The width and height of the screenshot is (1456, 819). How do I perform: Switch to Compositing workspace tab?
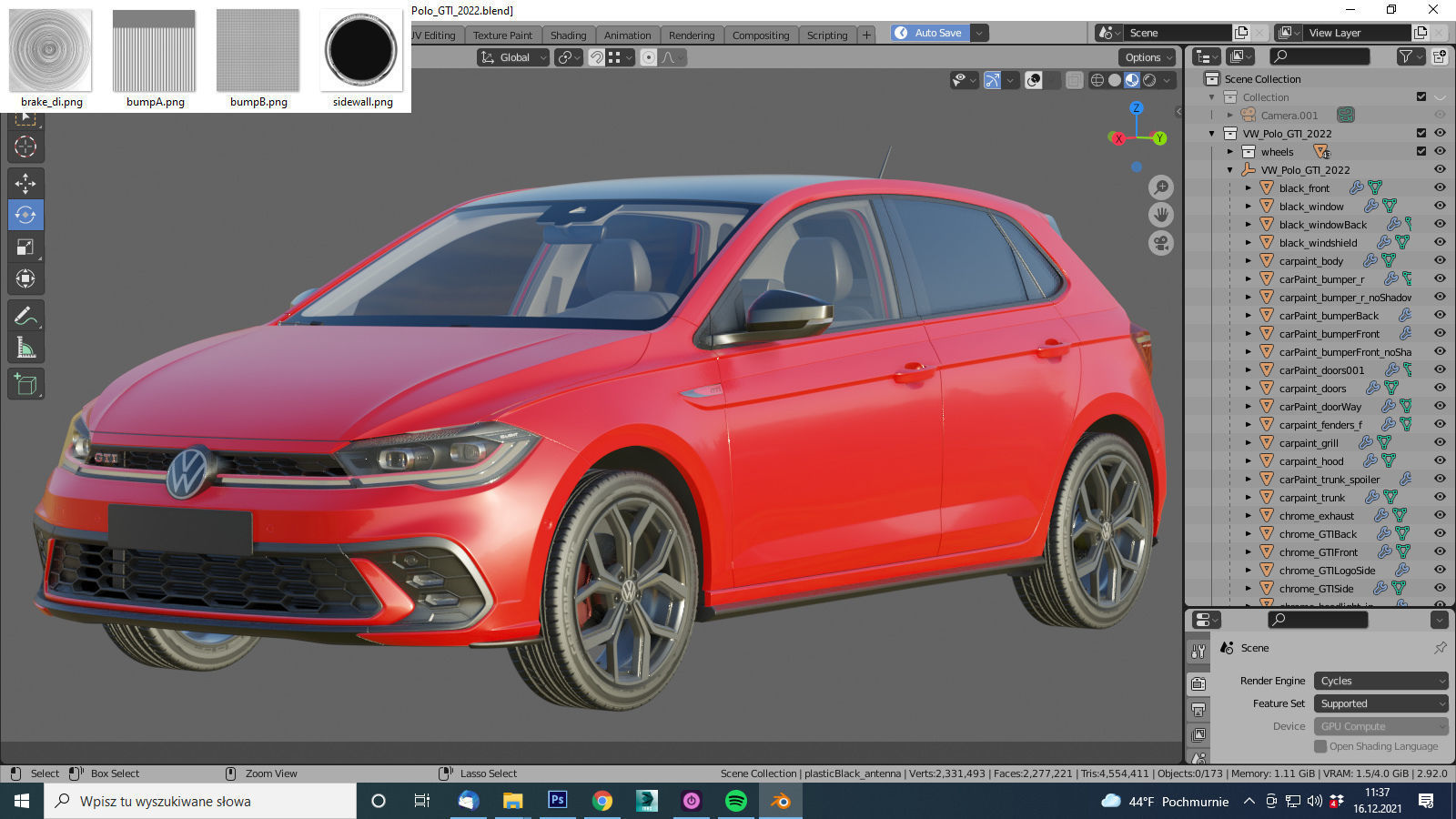coord(761,35)
